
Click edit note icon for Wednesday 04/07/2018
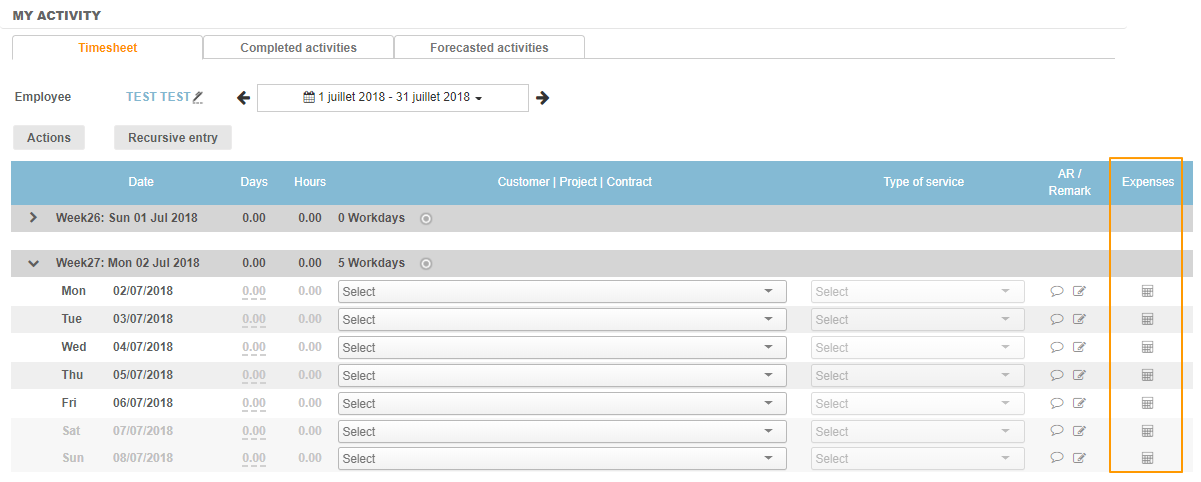[x=1079, y=348]
